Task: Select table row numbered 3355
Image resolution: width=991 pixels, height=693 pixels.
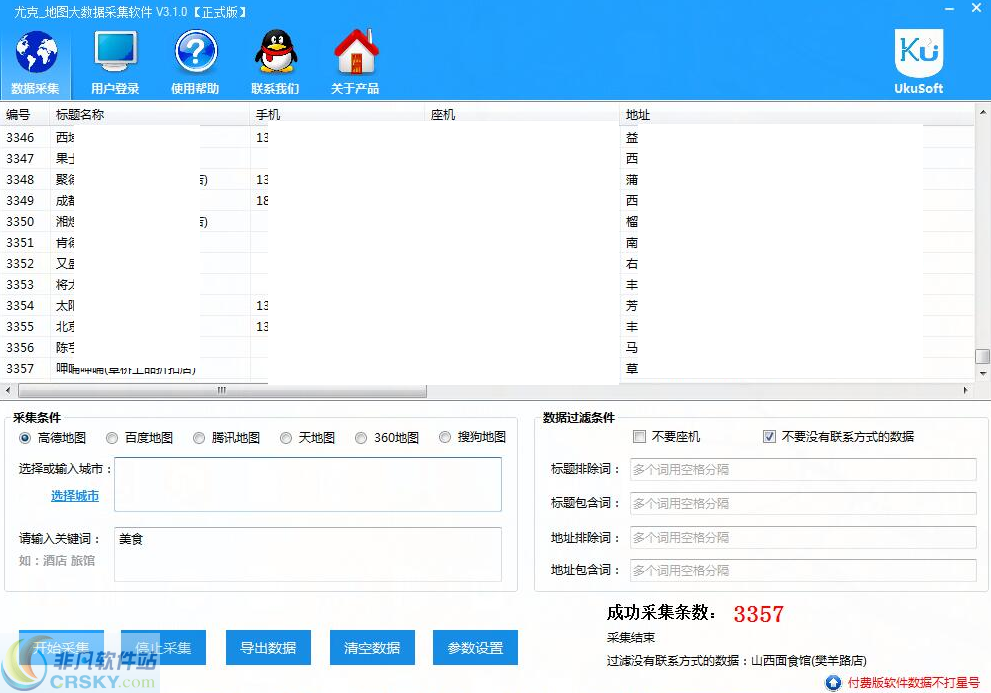Action: click(x=487, y=326)
